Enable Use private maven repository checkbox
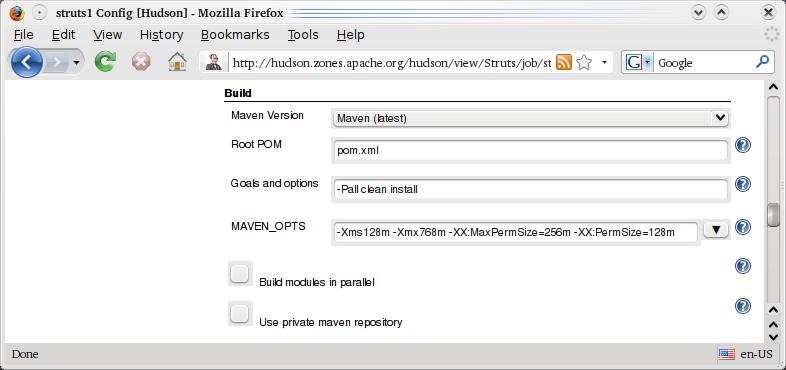The width and height of the screenshot is (786, 370). [240, 314]
